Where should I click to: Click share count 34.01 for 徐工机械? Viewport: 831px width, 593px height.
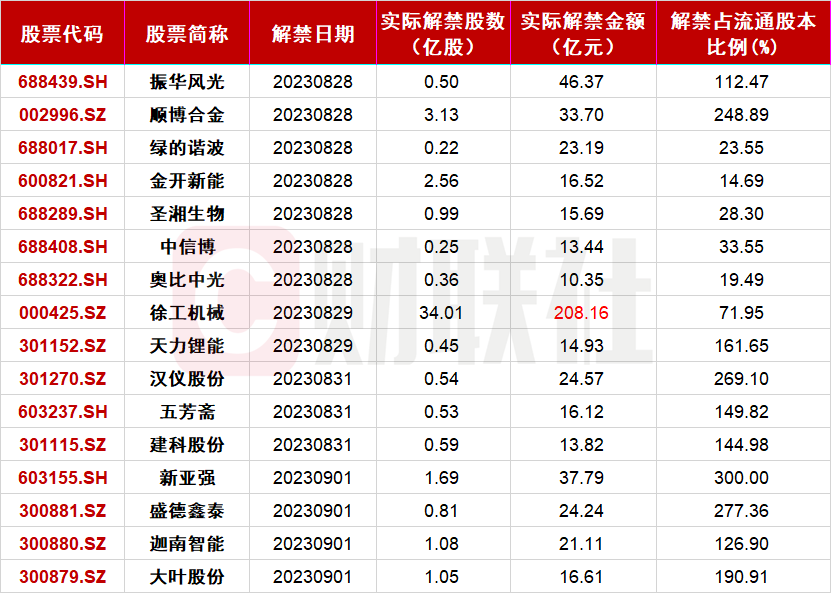441,313
